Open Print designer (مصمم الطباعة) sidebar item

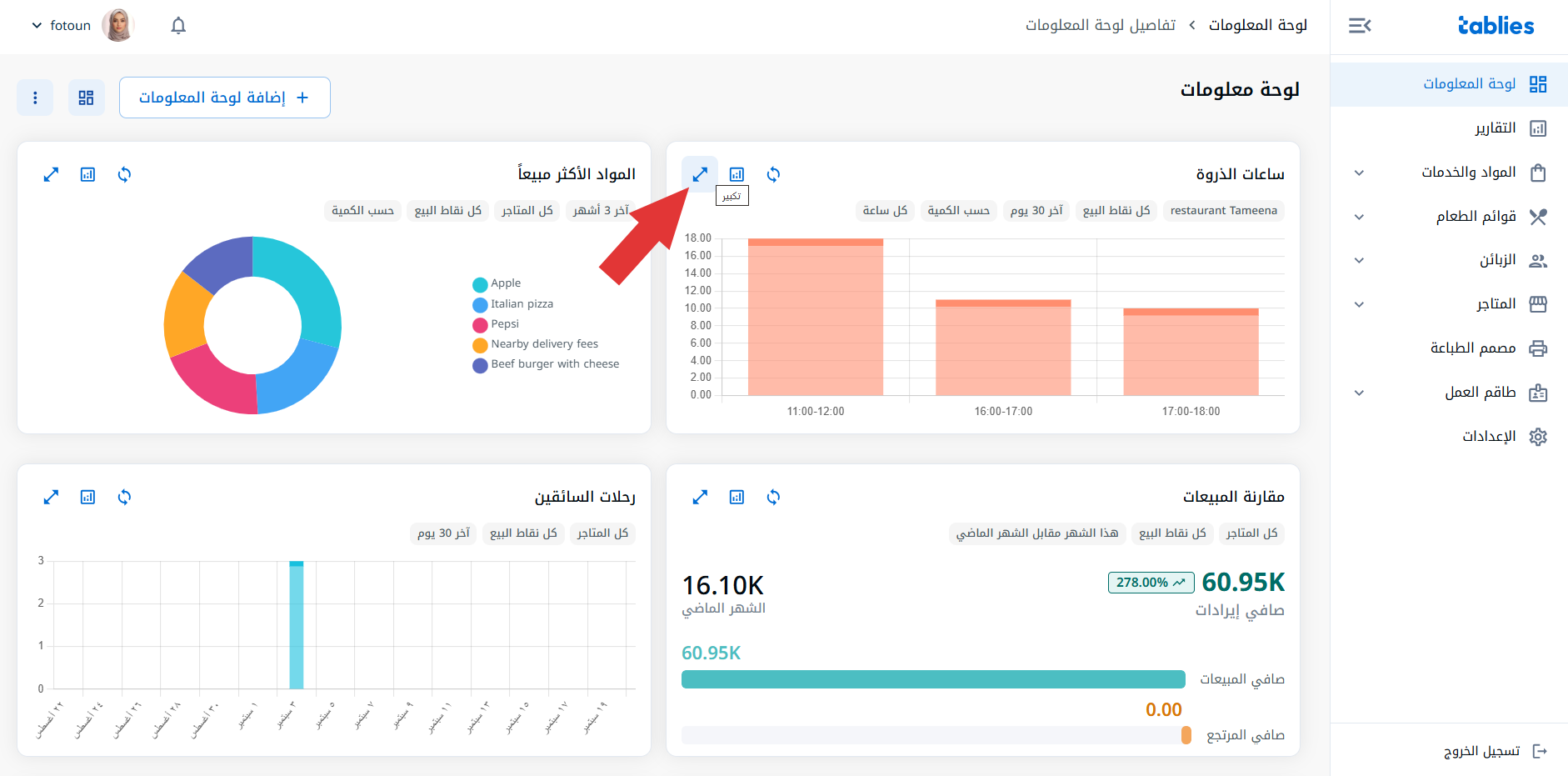pos(1450,348)
